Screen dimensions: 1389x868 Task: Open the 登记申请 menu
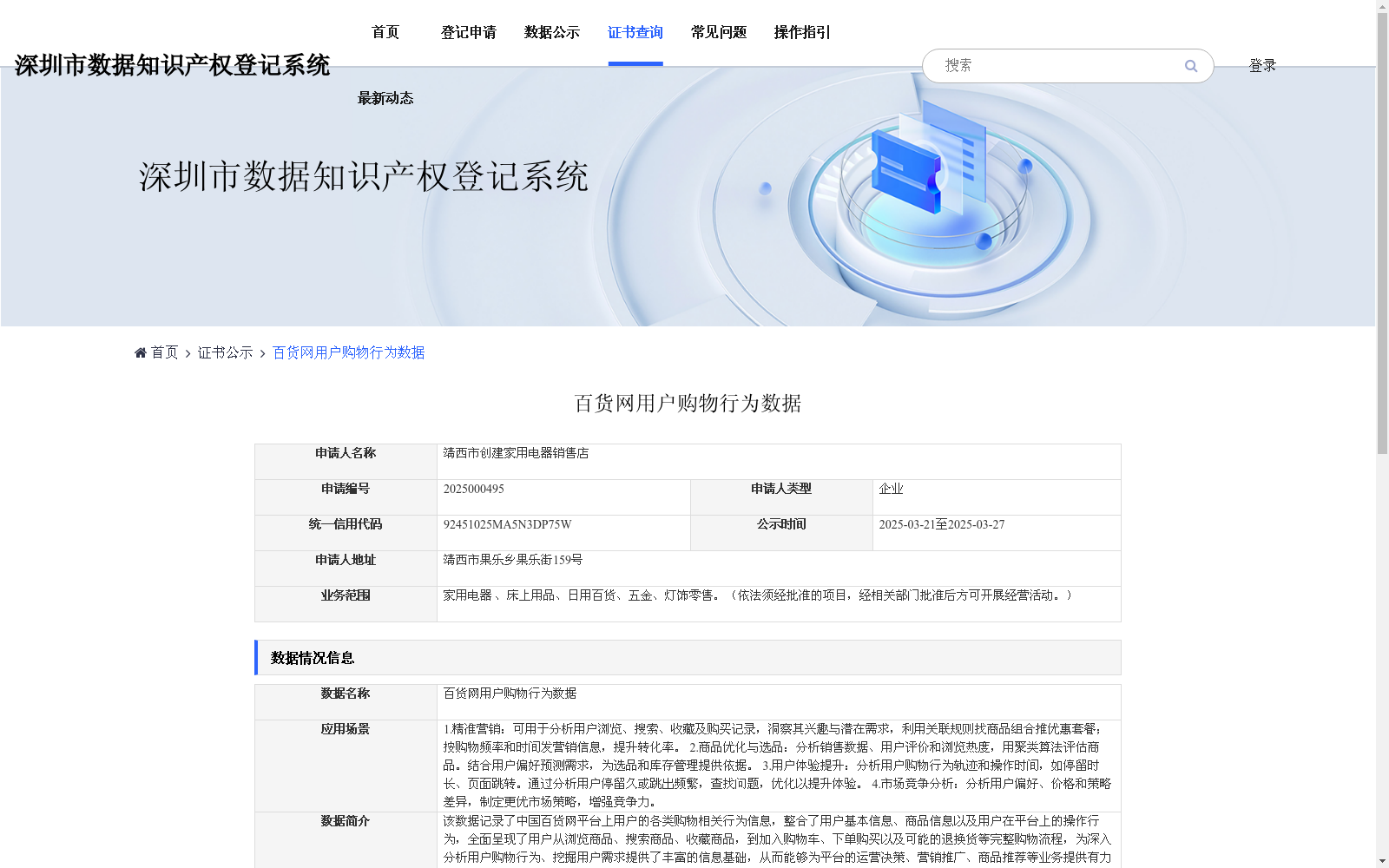tap(469, 32)
